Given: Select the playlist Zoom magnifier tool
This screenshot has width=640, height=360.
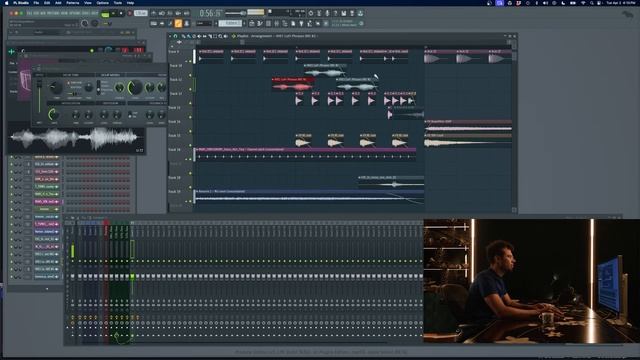Looking at the screenshot, I should [x=220, y=36].
